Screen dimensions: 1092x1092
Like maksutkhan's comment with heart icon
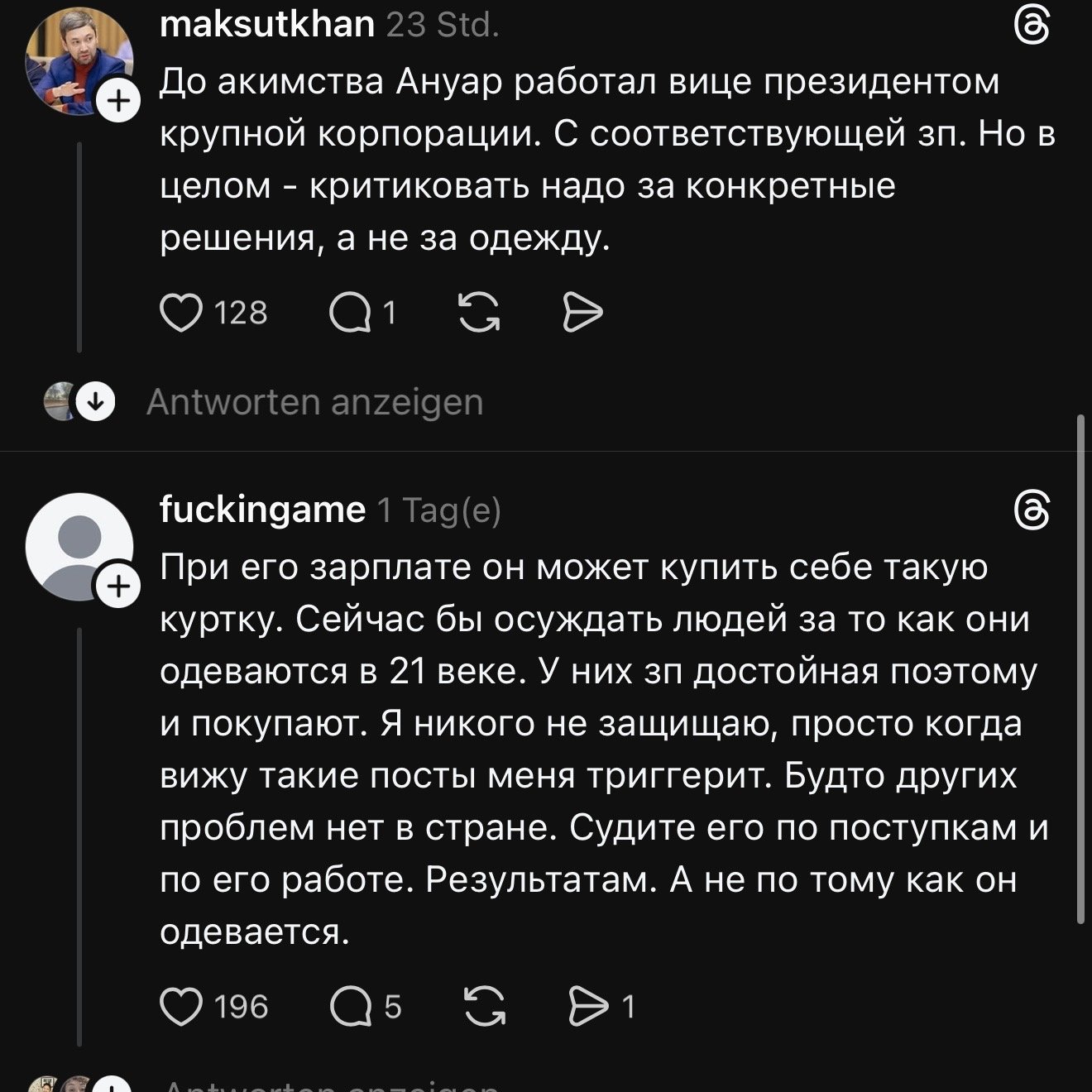pyautogui.click(x=180, y=313)
